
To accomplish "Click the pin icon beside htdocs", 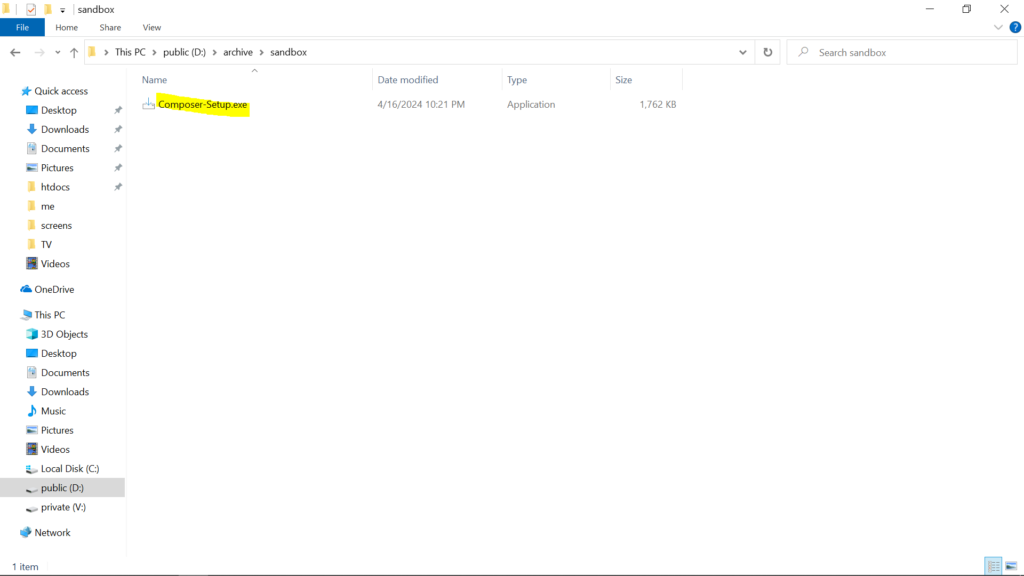I will click(x=118, y=187).
